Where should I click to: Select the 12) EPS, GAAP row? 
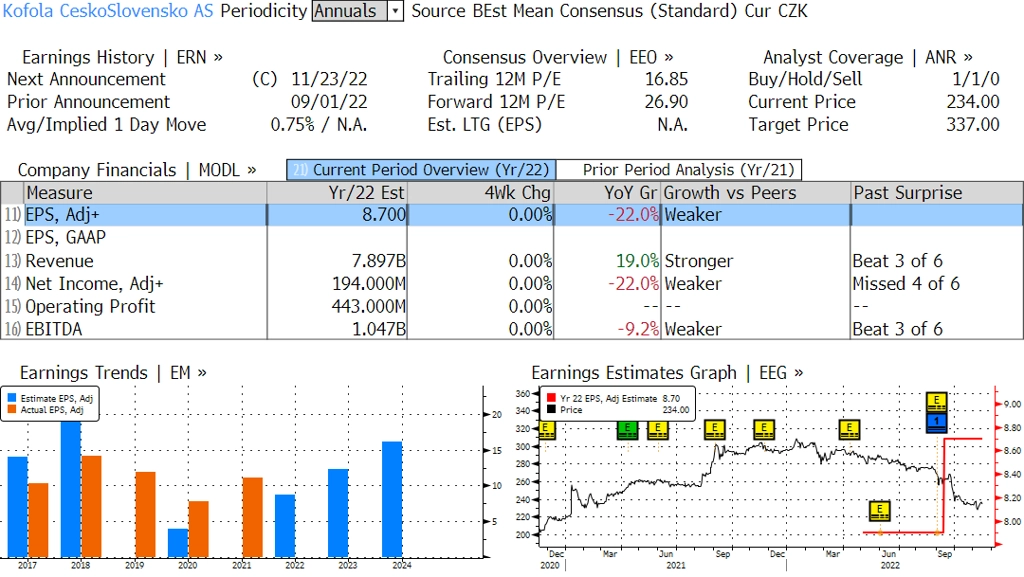coord(512,238)
